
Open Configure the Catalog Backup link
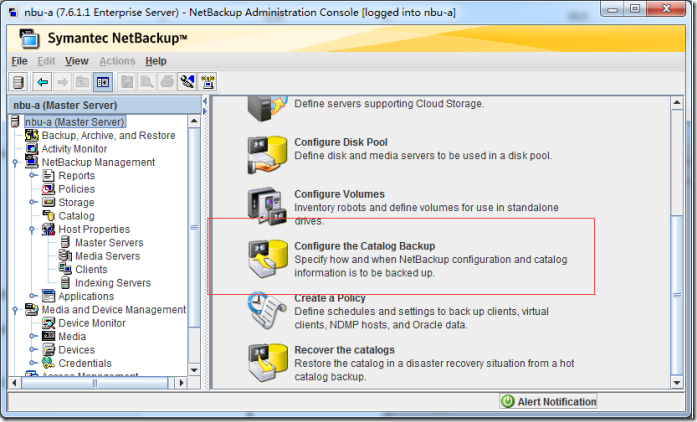pyautogui.click(x=365, y=246)
